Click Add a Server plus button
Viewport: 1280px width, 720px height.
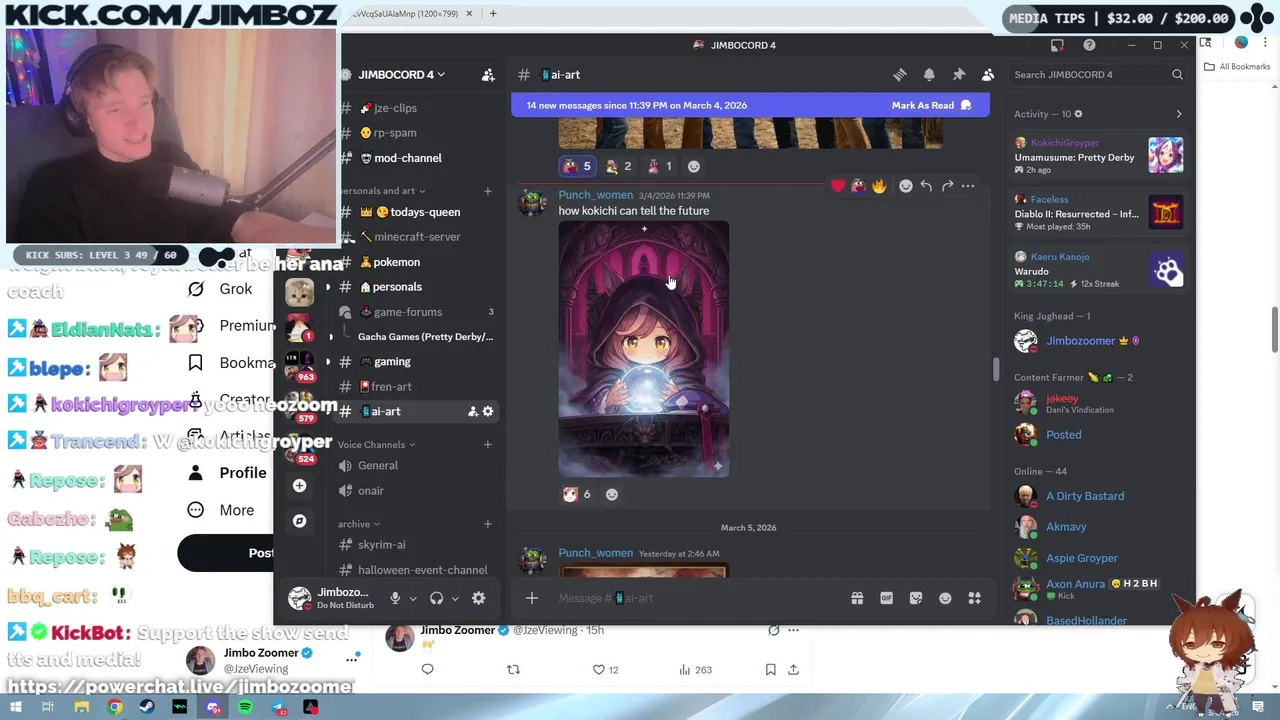[x=299, y=486]
